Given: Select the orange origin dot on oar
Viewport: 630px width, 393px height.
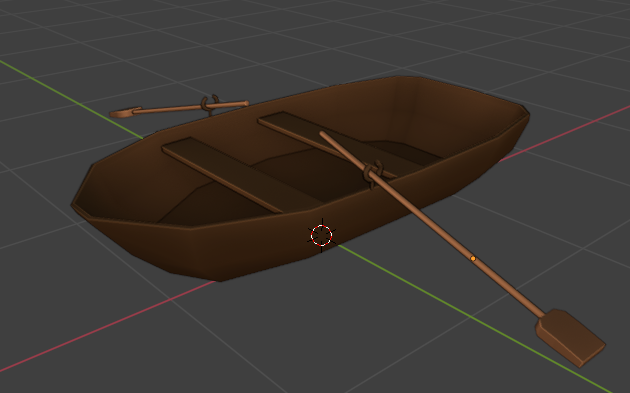Looking at the screenshot, I should [473, 258].
